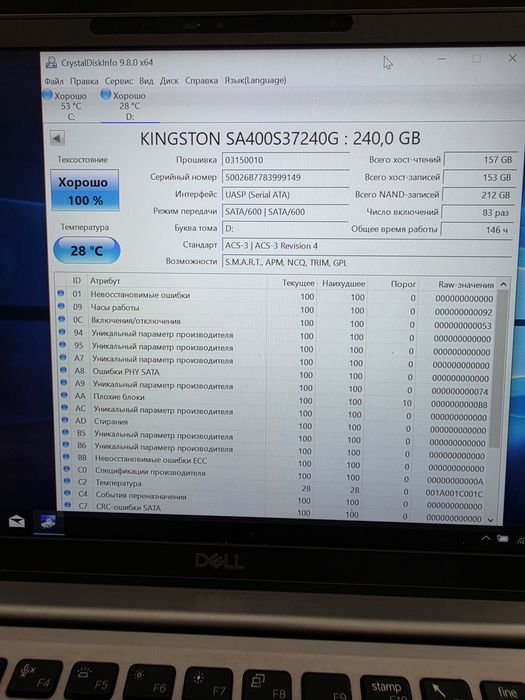525x700 pixels.
Task: Select the Ошибки PHY SATA attribute row
Action: coord(276,374)
